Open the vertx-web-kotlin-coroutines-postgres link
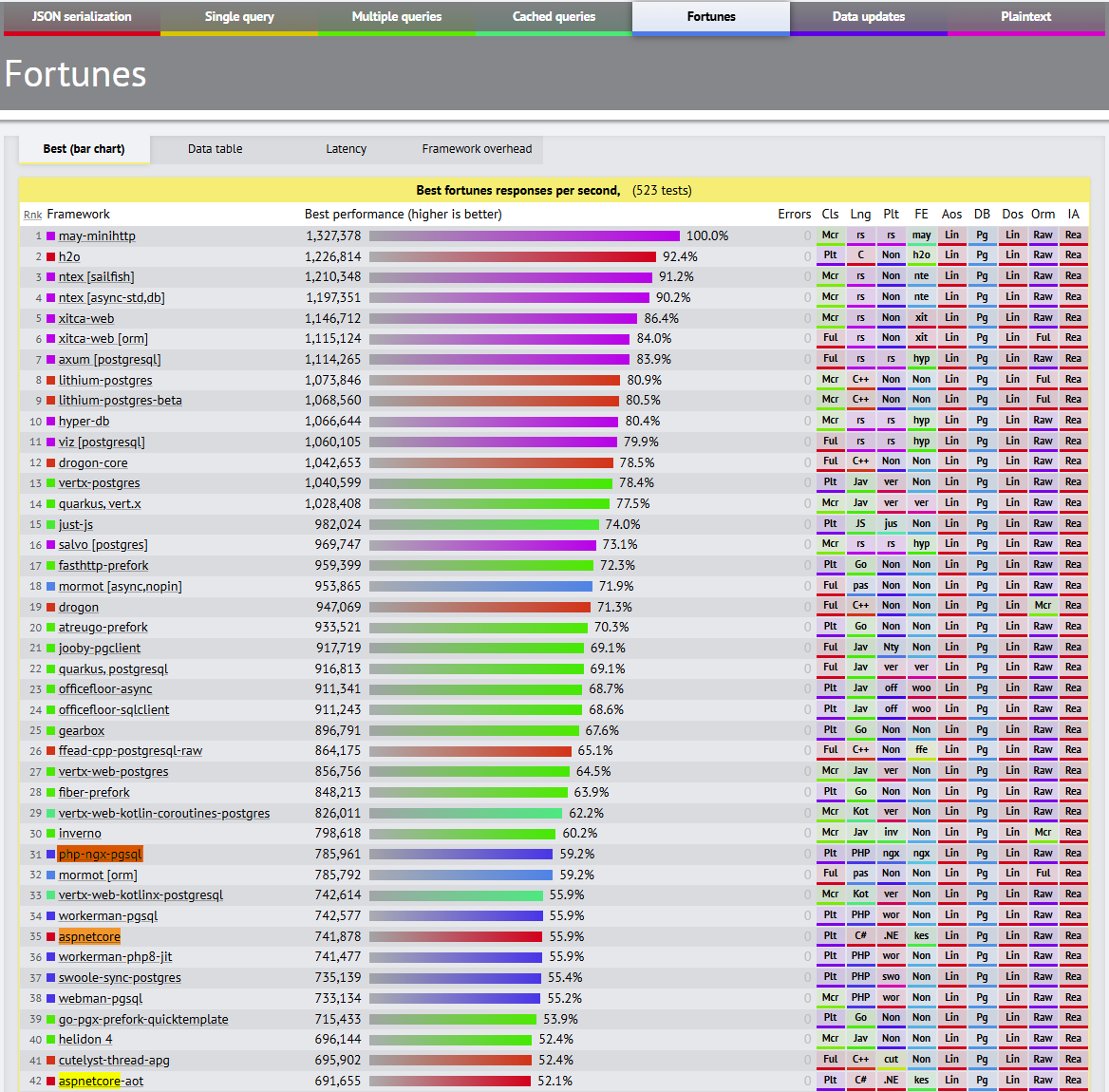Image resolution: width=1109 pixels, height=1092 pixels. 164,814
